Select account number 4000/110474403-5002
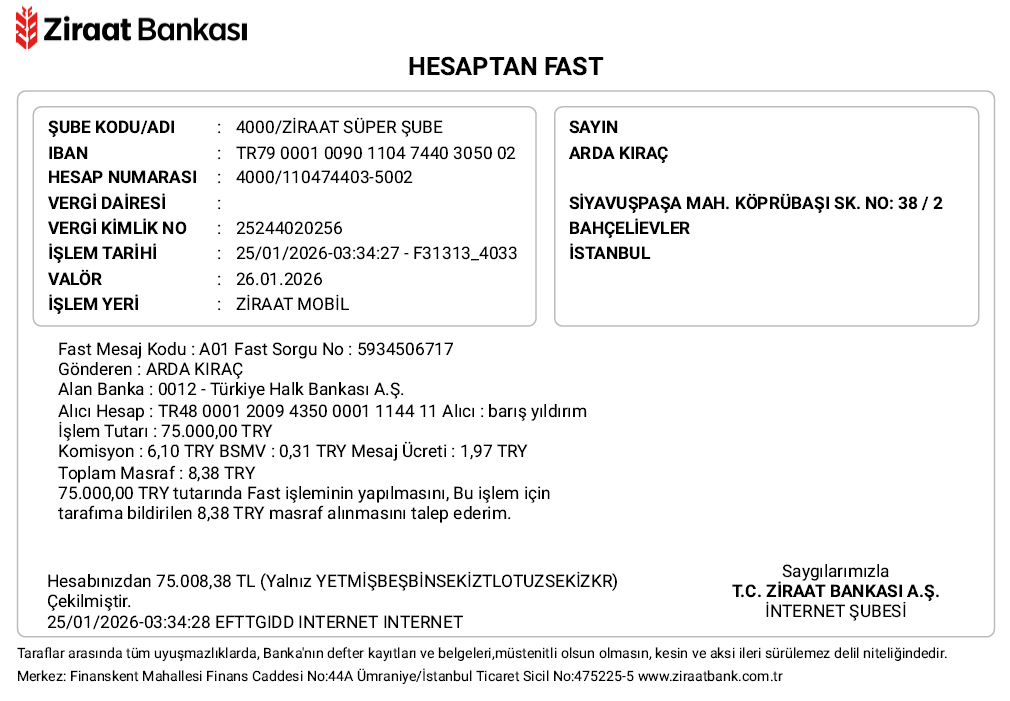This screenshot has height=701, width=1010. tap(324, 177)
